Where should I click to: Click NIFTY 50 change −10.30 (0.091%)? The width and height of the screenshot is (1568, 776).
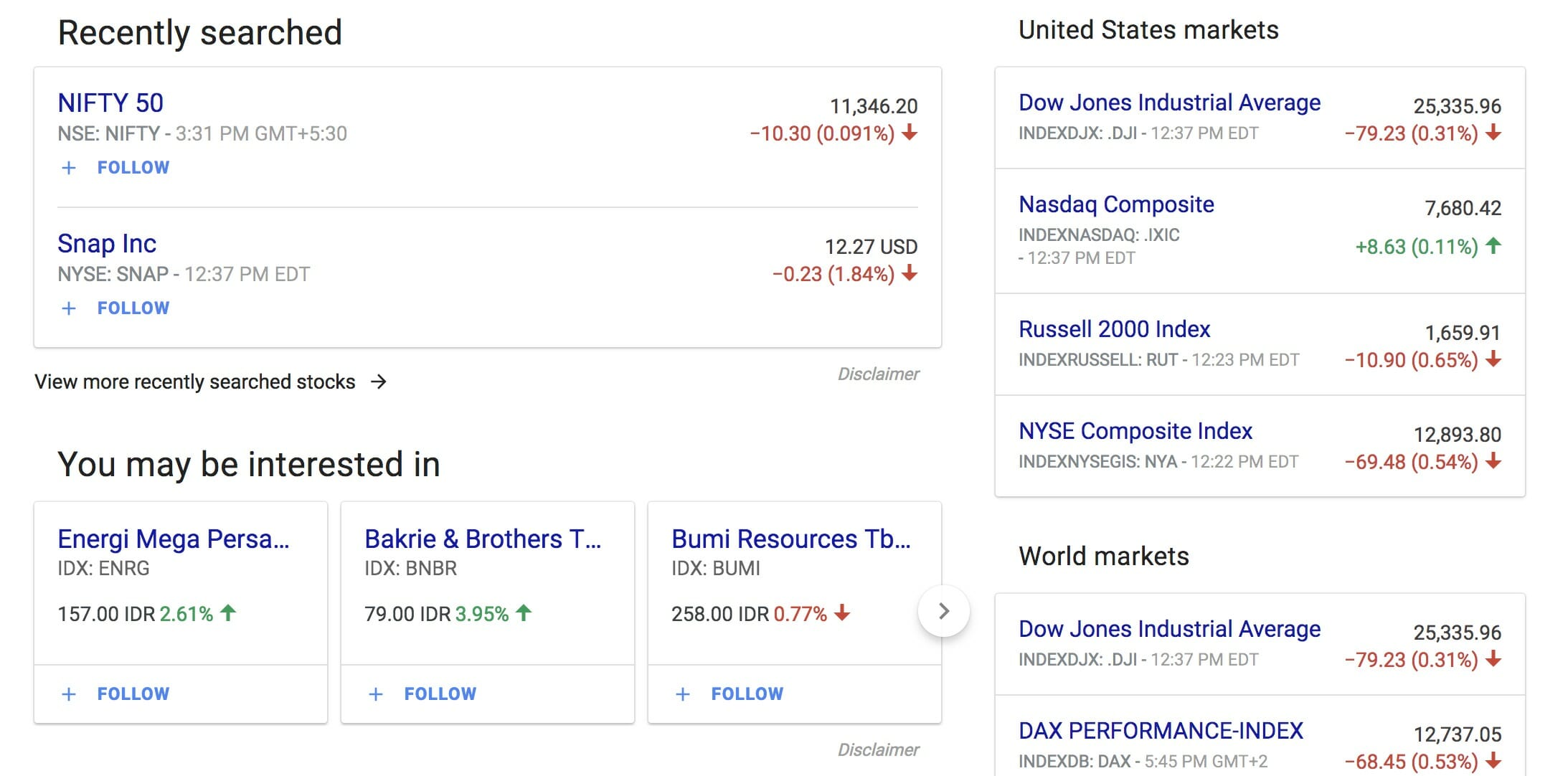[x=822, y=134]
